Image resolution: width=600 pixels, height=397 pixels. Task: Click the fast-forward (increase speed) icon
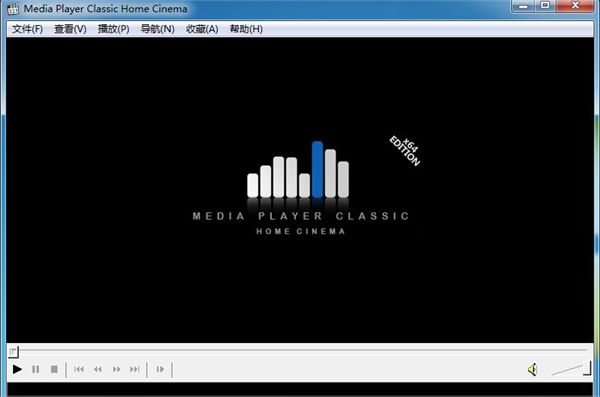(x=116, y=369)
